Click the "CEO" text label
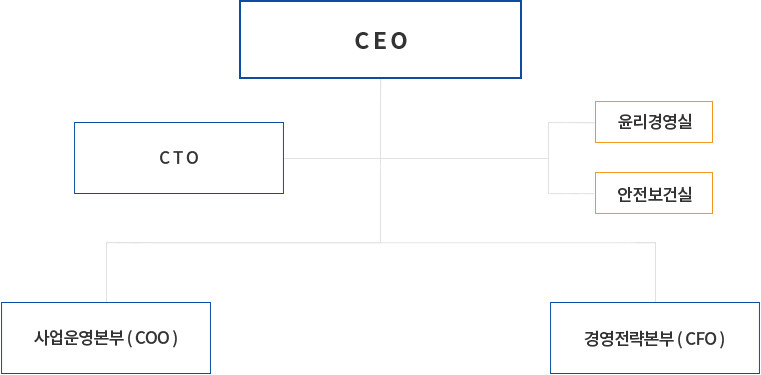The width and height of the screenshot is (761, 375). (x=381, y=41)
